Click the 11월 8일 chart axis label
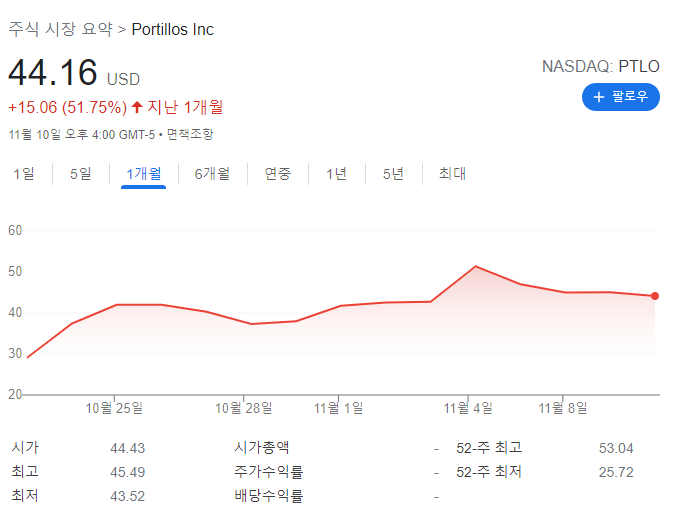 click(563, 408)
